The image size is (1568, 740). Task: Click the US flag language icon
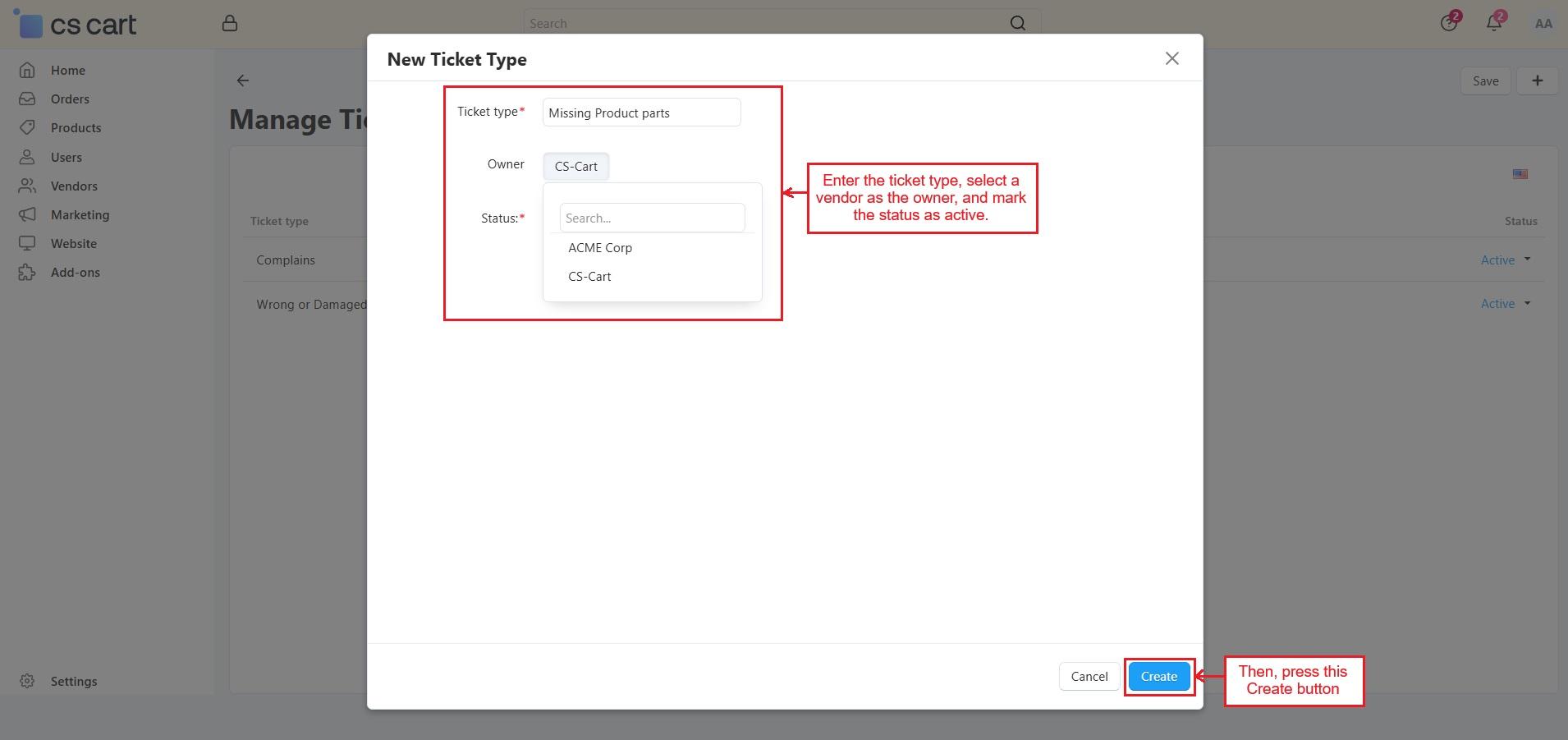point(1520,174)
